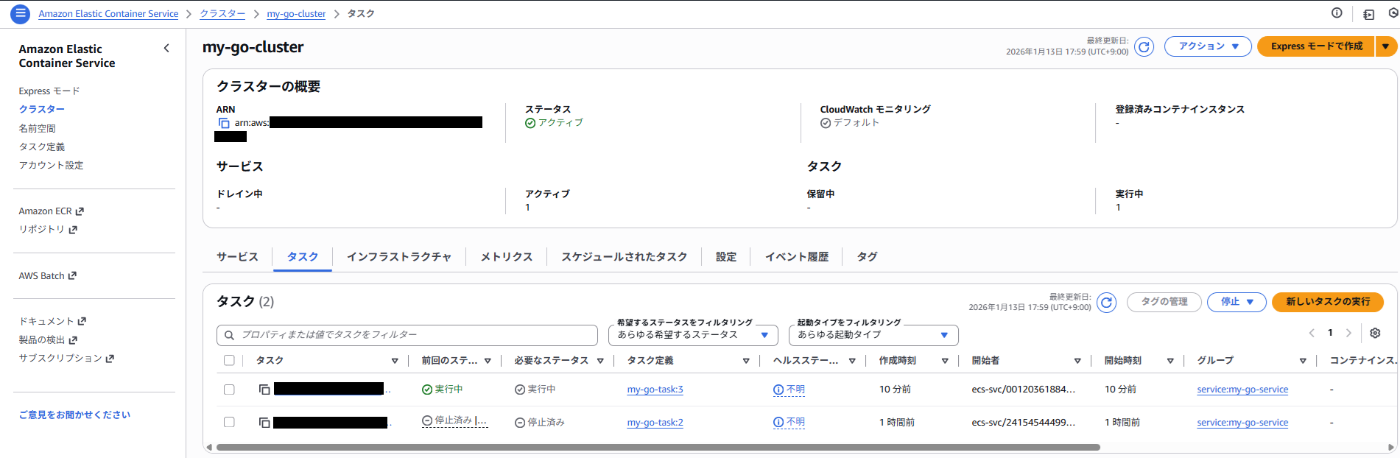Open 製品の検出 link in sidebar
Screen dimensions: 1400x458
pyautogui.click(x=47, y=340)
